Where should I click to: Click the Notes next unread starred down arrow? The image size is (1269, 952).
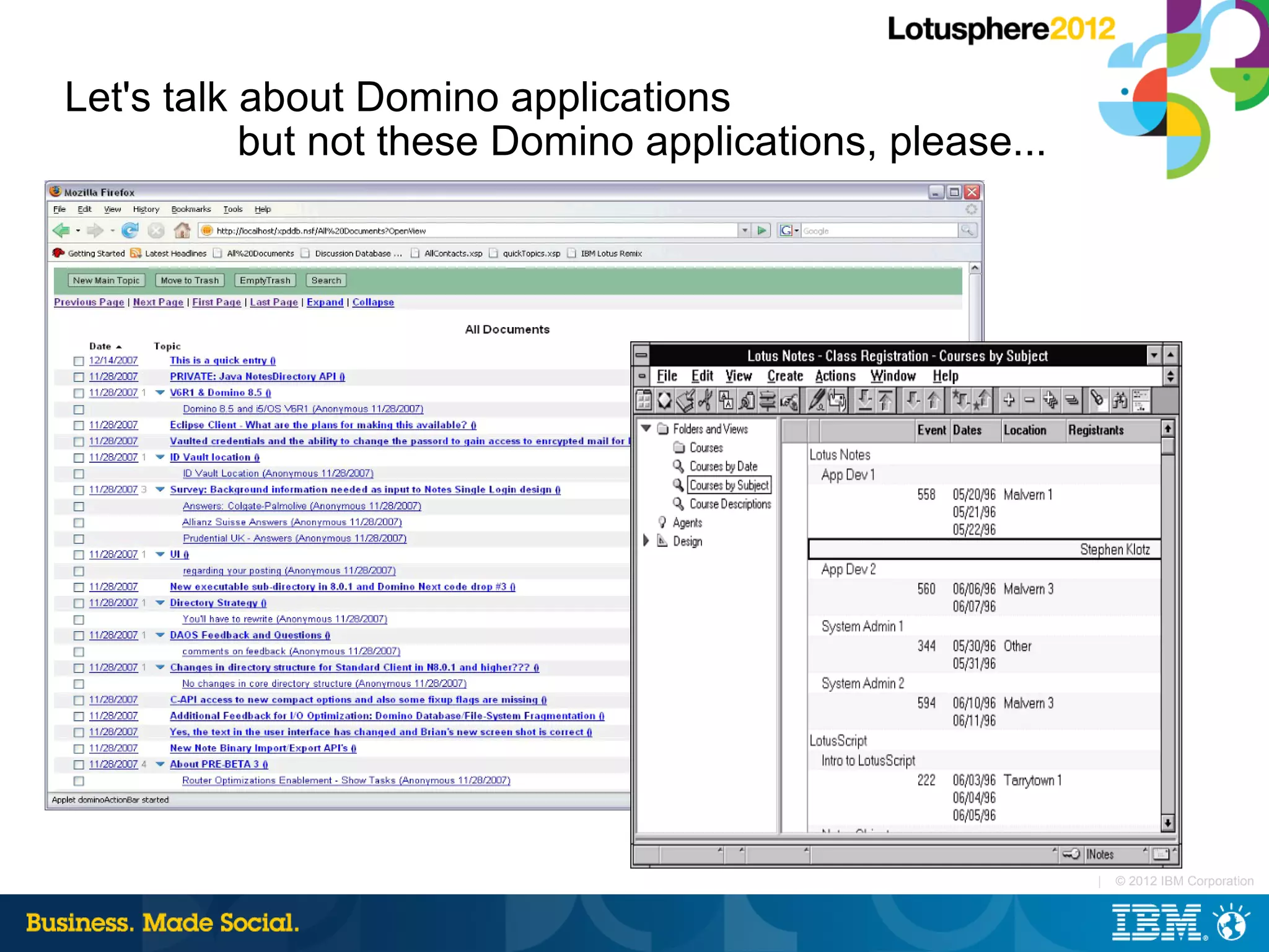961,401
